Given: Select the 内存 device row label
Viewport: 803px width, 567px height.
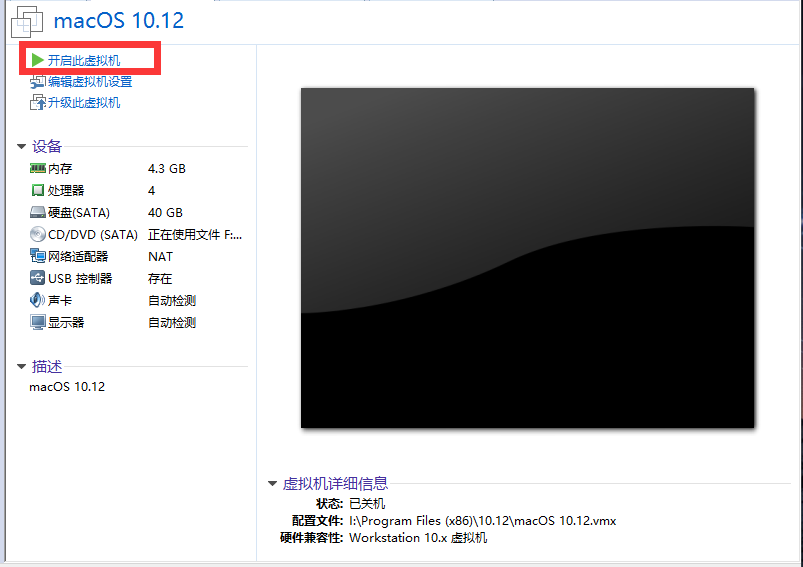Looking at the screenshot, I should click(x=60, y=169).
